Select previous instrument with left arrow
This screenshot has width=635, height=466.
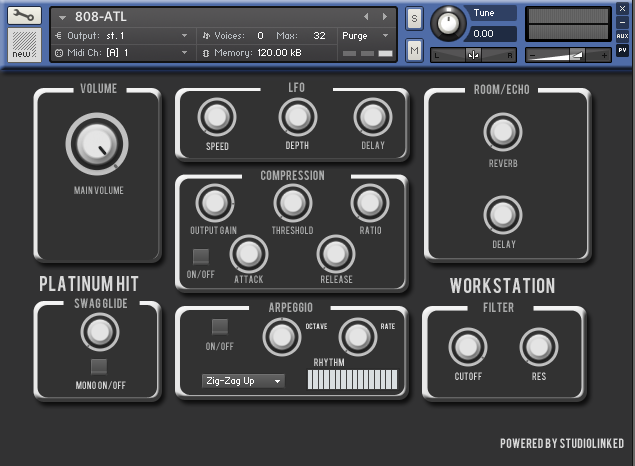tap(366, 17)
